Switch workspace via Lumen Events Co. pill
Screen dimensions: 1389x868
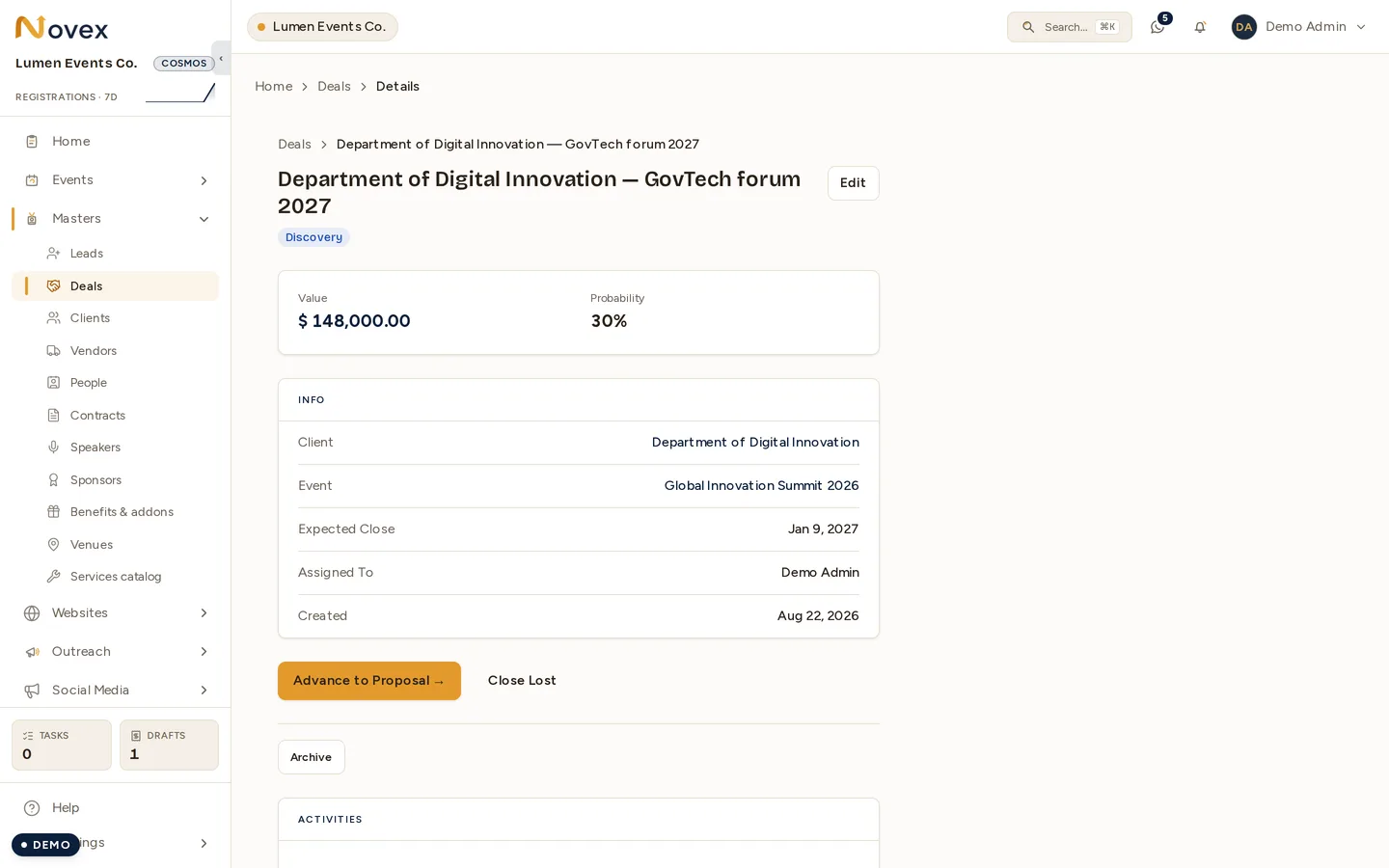click(322, 27)
